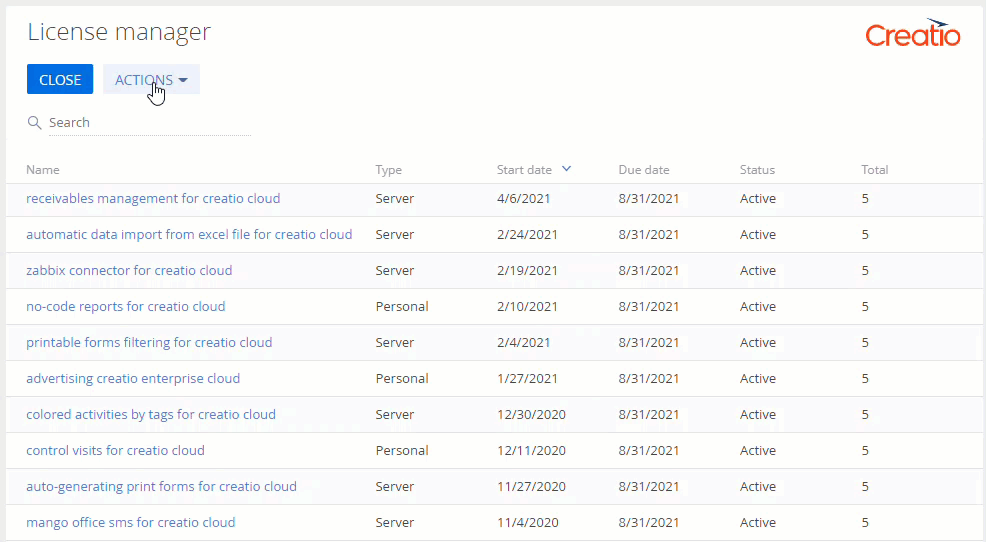Click the search magnifier icon
The height and width of the screenshot is (542, 986).
click(x=34, y=123)
